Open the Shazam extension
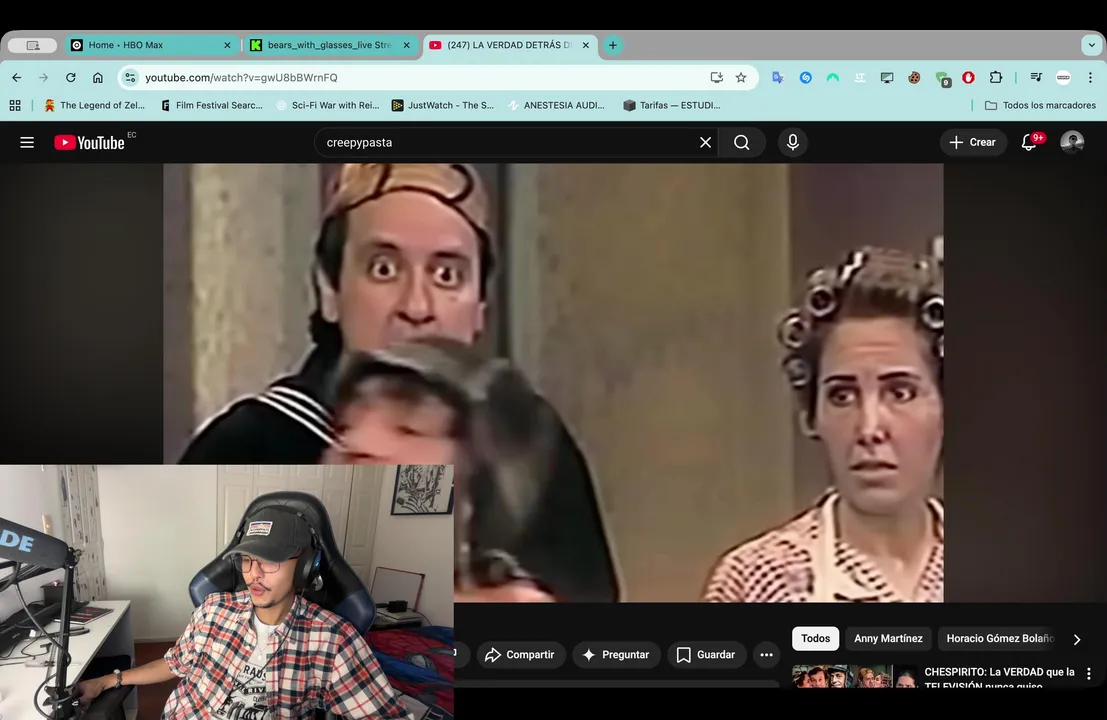1107x720 pixels. pyautogui.click(x=806, y=78)
